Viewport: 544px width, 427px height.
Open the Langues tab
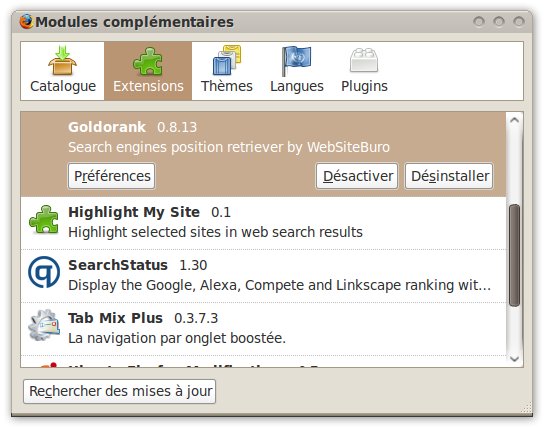[297, 71]
